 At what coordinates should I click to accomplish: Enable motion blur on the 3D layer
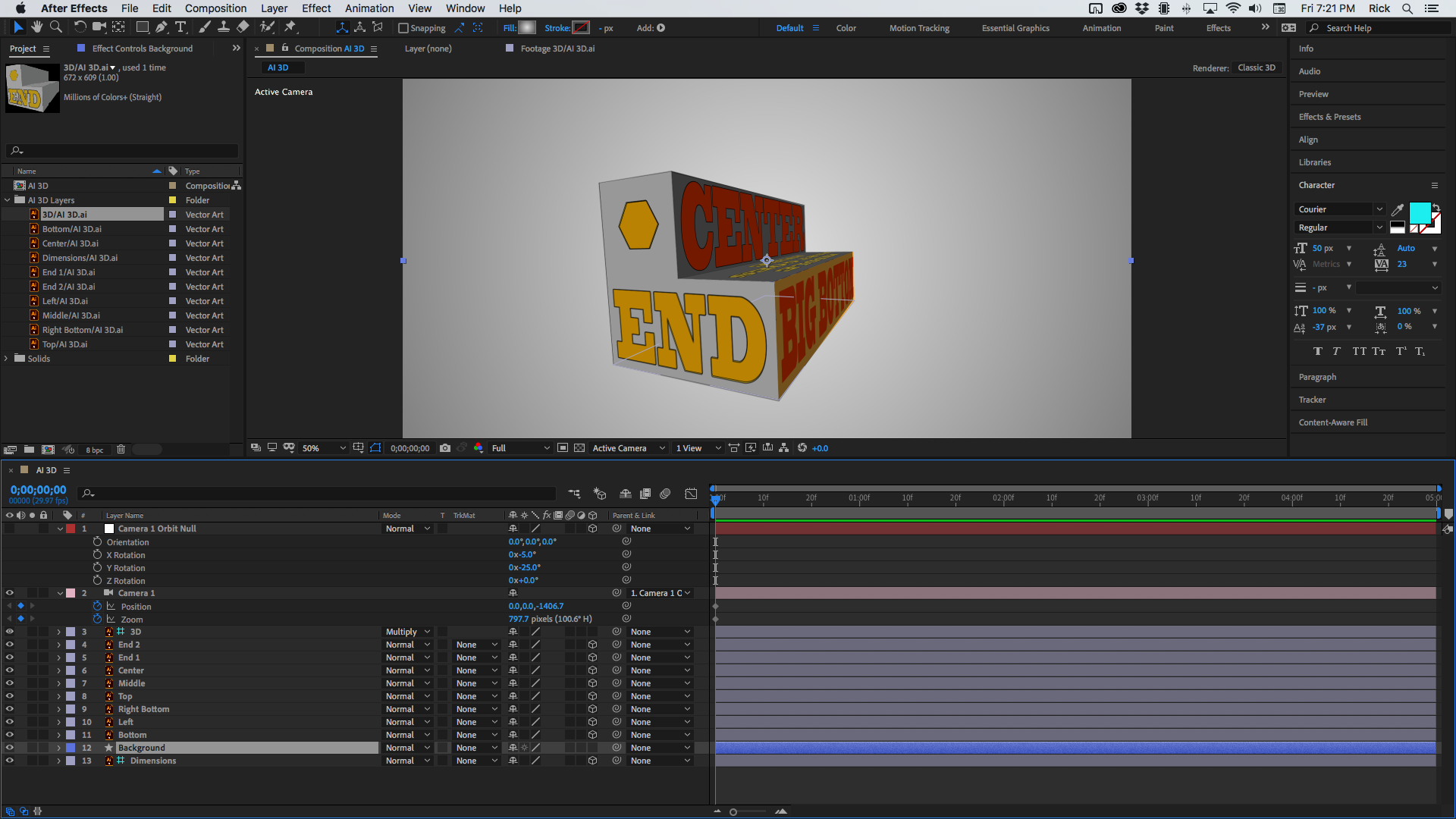[570, 632]
